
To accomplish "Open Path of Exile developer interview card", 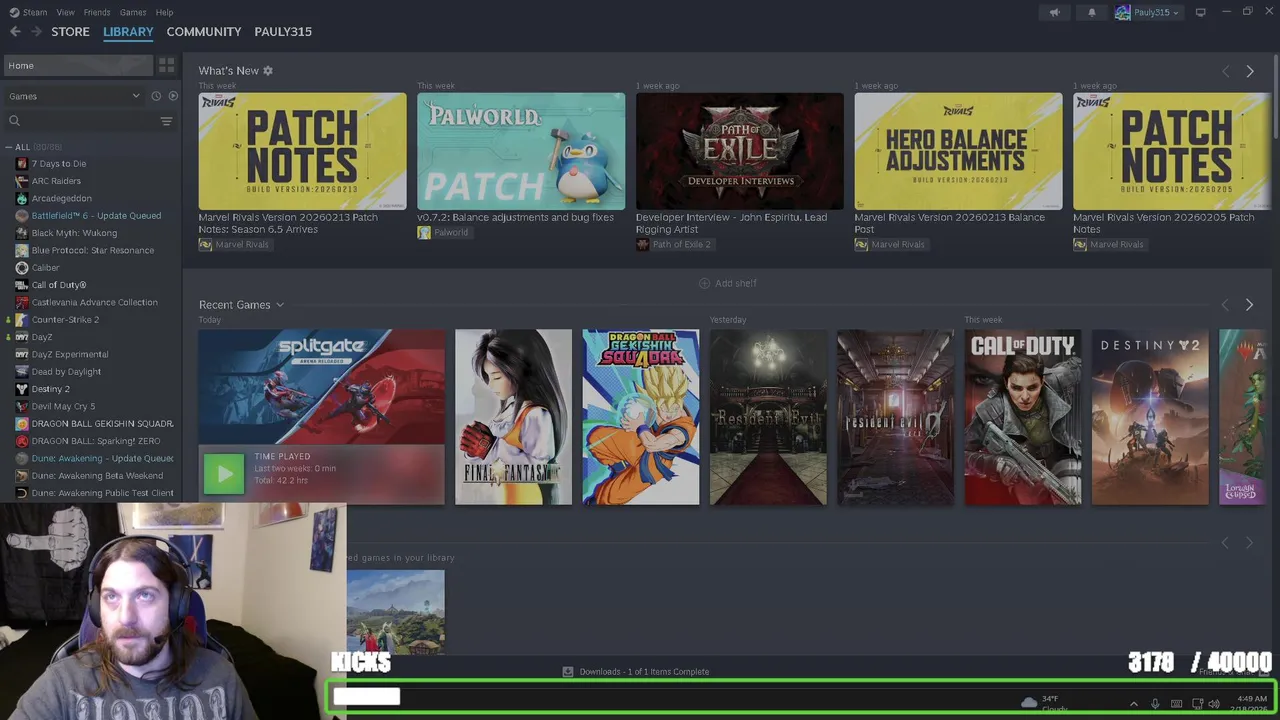I will (740, 151).
